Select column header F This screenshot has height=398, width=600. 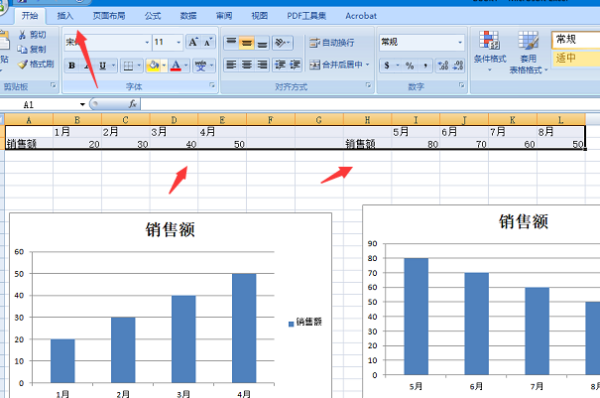(271, 120)
